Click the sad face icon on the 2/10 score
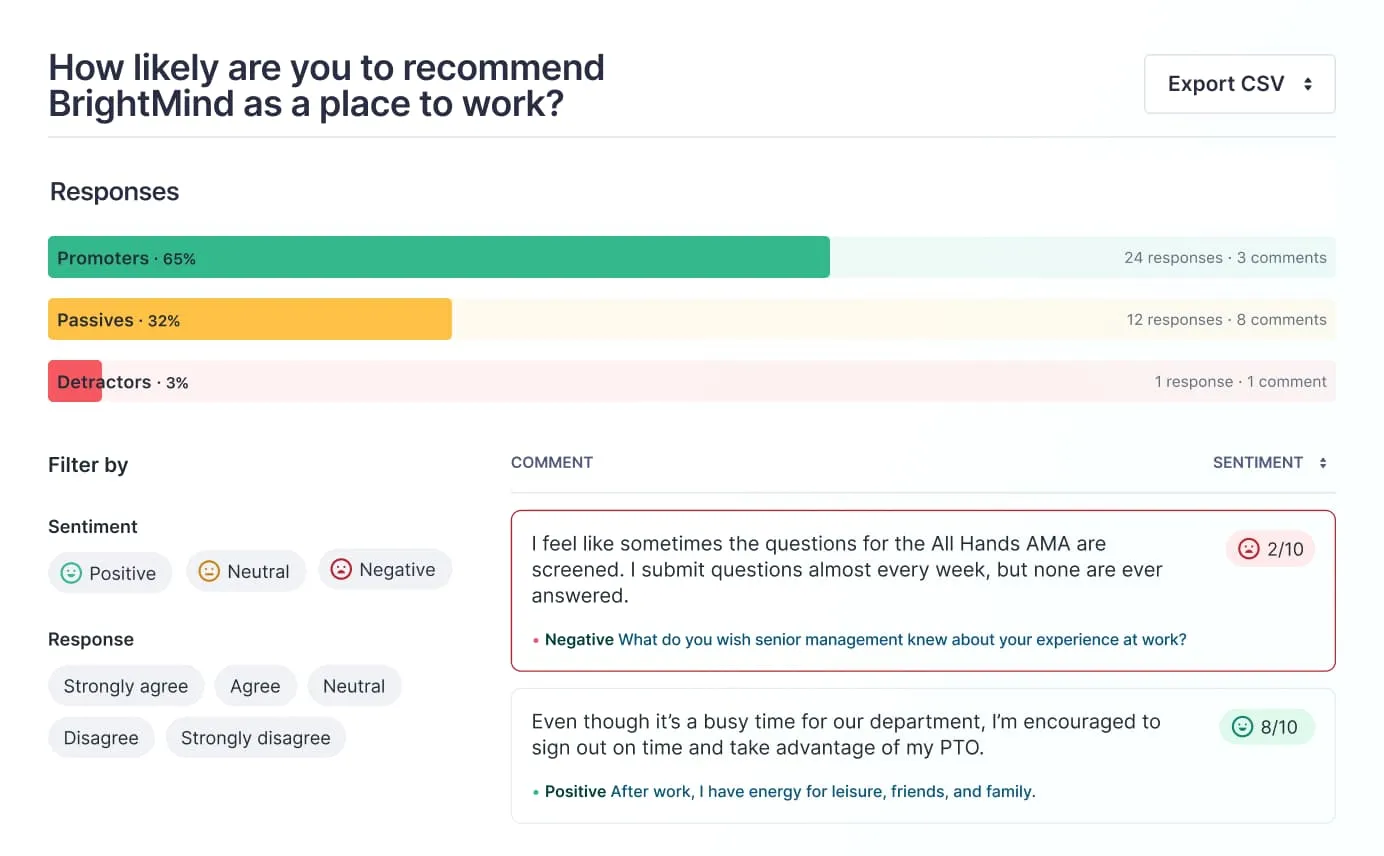 tap(1248, 548)
